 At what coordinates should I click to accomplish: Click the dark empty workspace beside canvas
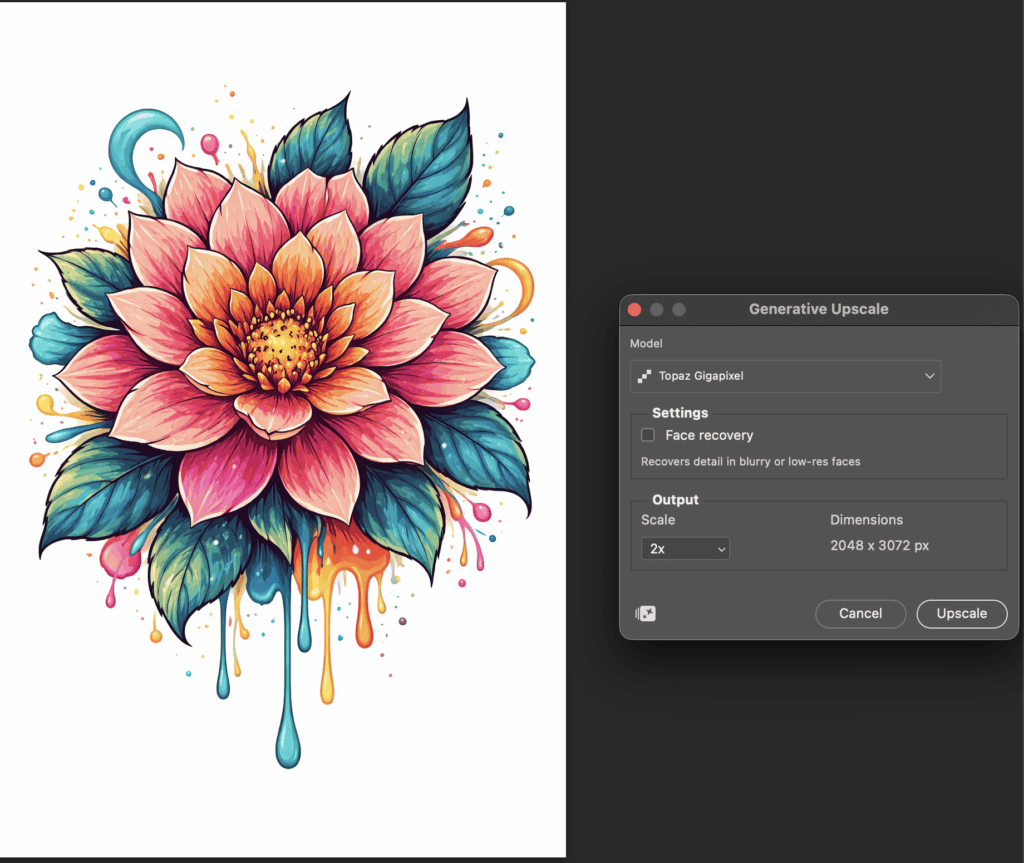[x=790, y=150]
